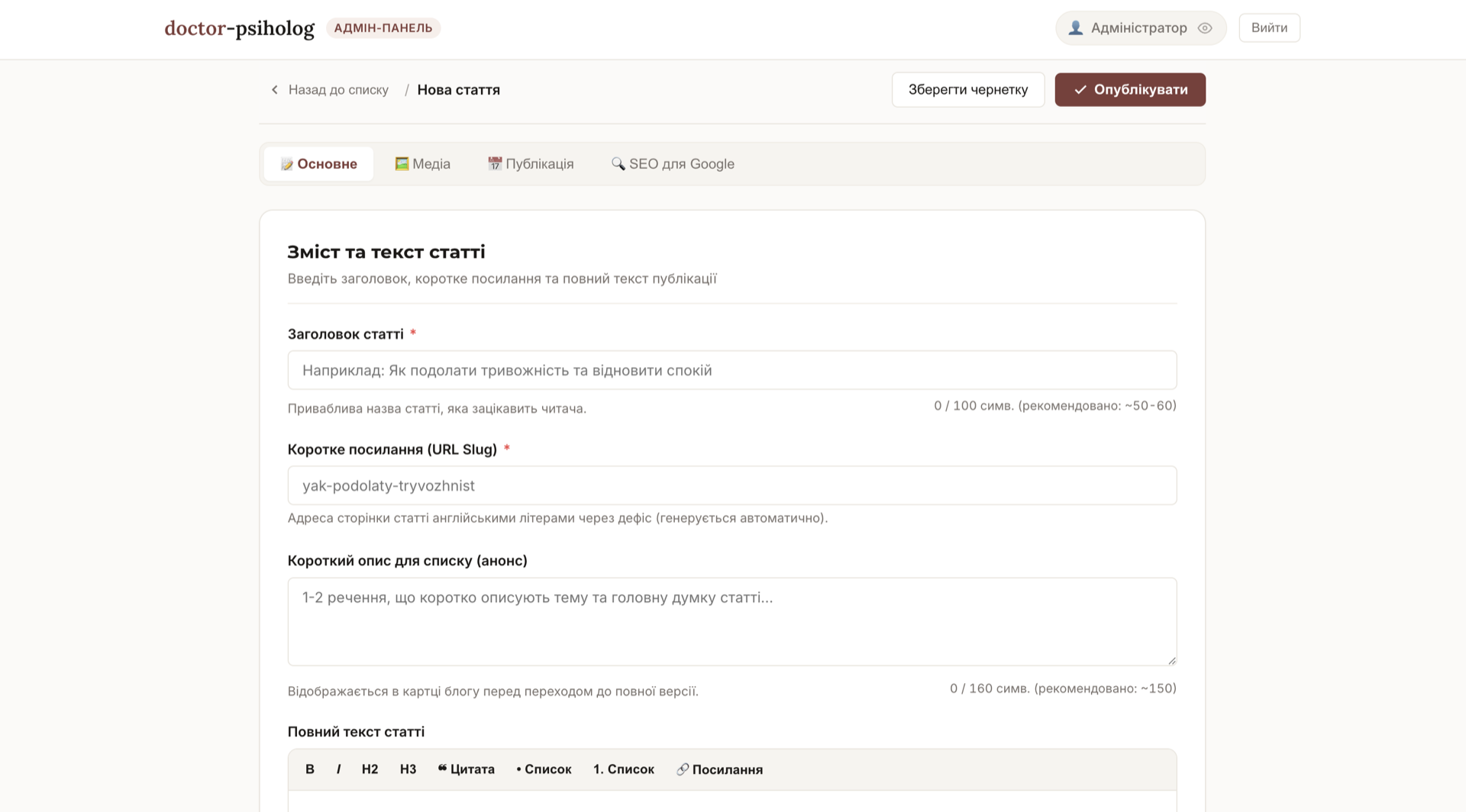Insert a Цитата blockquote
This screenshot has width=1466, height=812.
pyautogui.click(x=466, y=769)
